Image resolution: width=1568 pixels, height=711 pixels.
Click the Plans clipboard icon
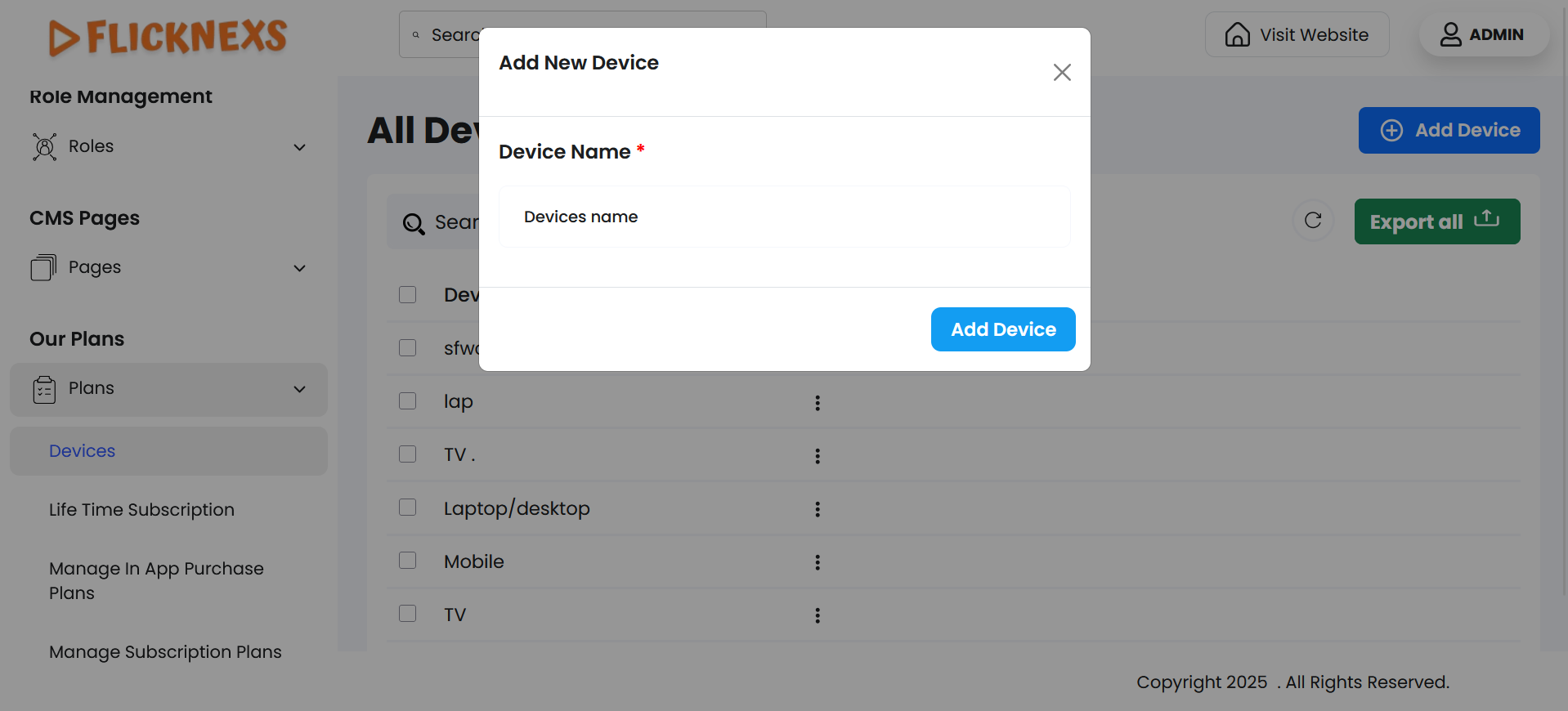[44, 390]
